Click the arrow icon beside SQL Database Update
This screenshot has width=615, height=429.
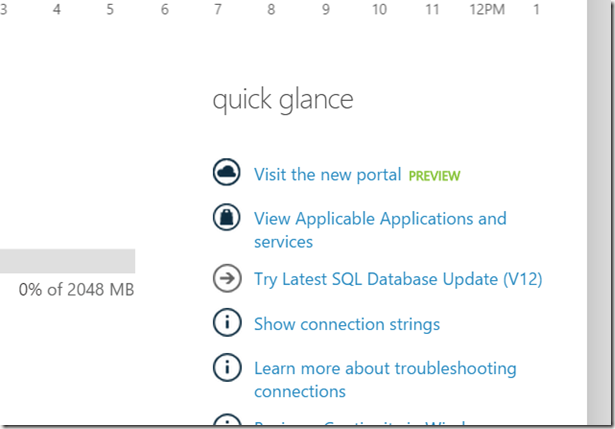[x=227, y=279]
